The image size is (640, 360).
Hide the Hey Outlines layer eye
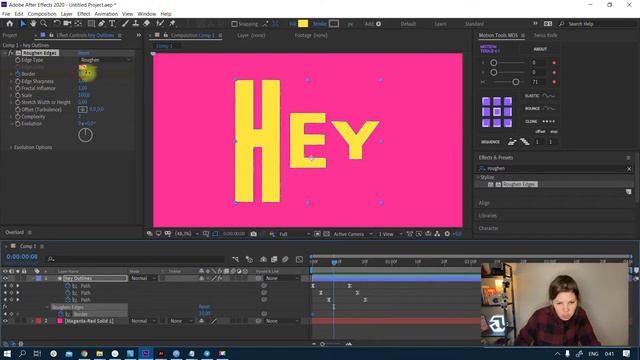pyautogui.click(x=5, y=278)
